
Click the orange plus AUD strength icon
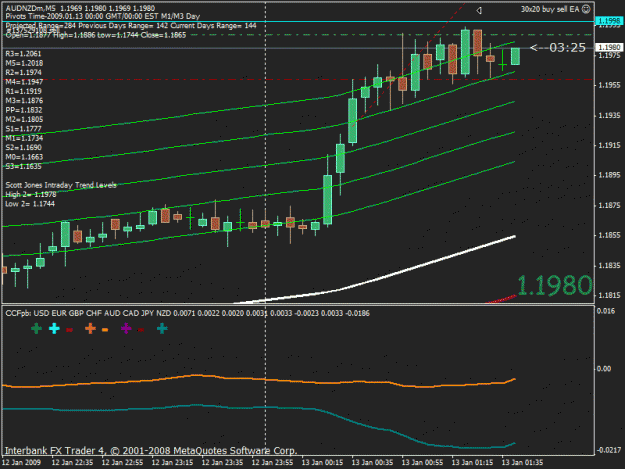pyautogui.click(x=90, y=329)
